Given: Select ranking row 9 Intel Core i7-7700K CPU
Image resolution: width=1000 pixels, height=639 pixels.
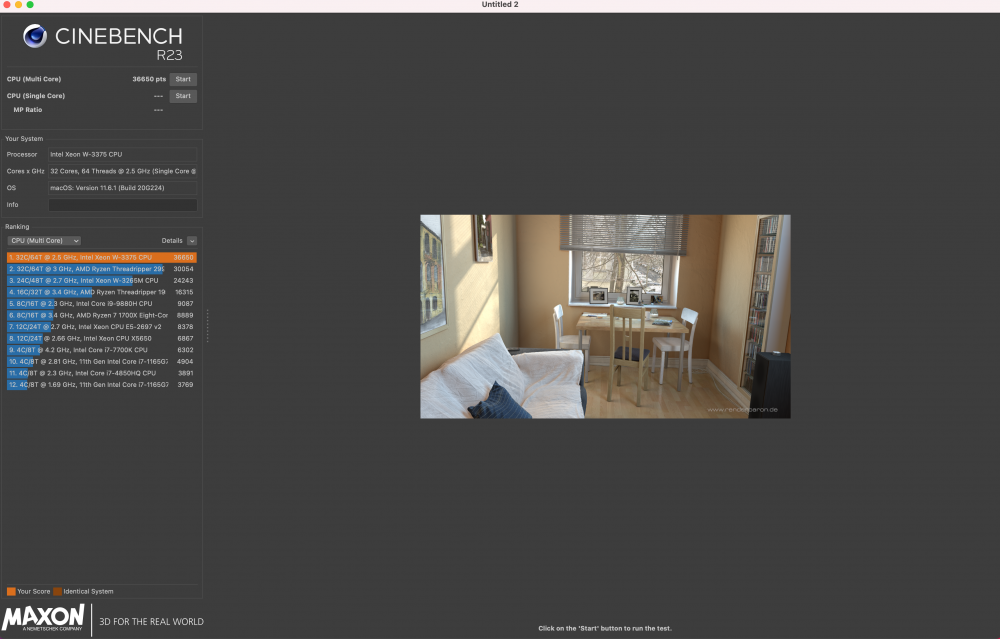Looking at the screenshot, I should (x=101, y=350).
